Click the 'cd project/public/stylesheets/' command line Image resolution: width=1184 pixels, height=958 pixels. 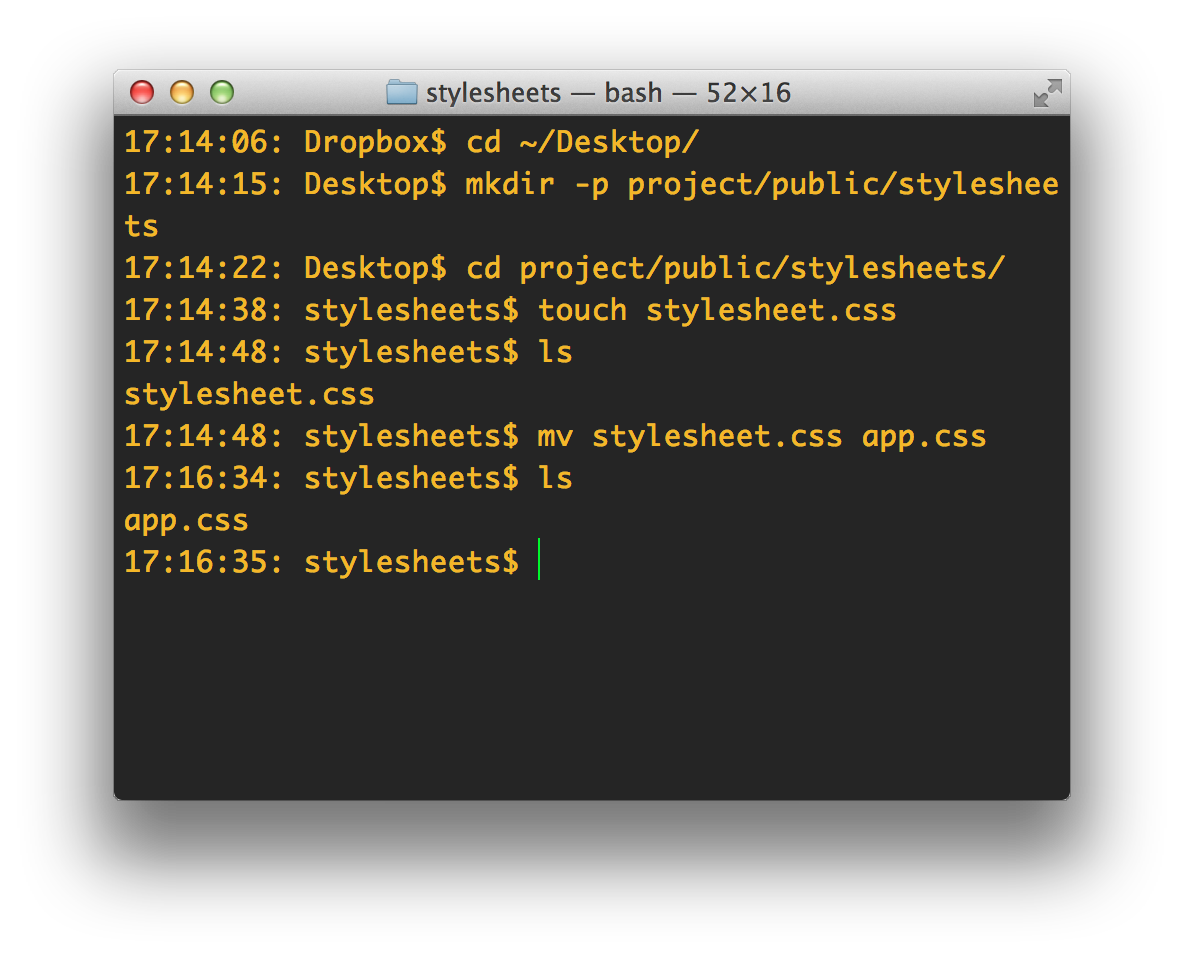click(565, 268)
